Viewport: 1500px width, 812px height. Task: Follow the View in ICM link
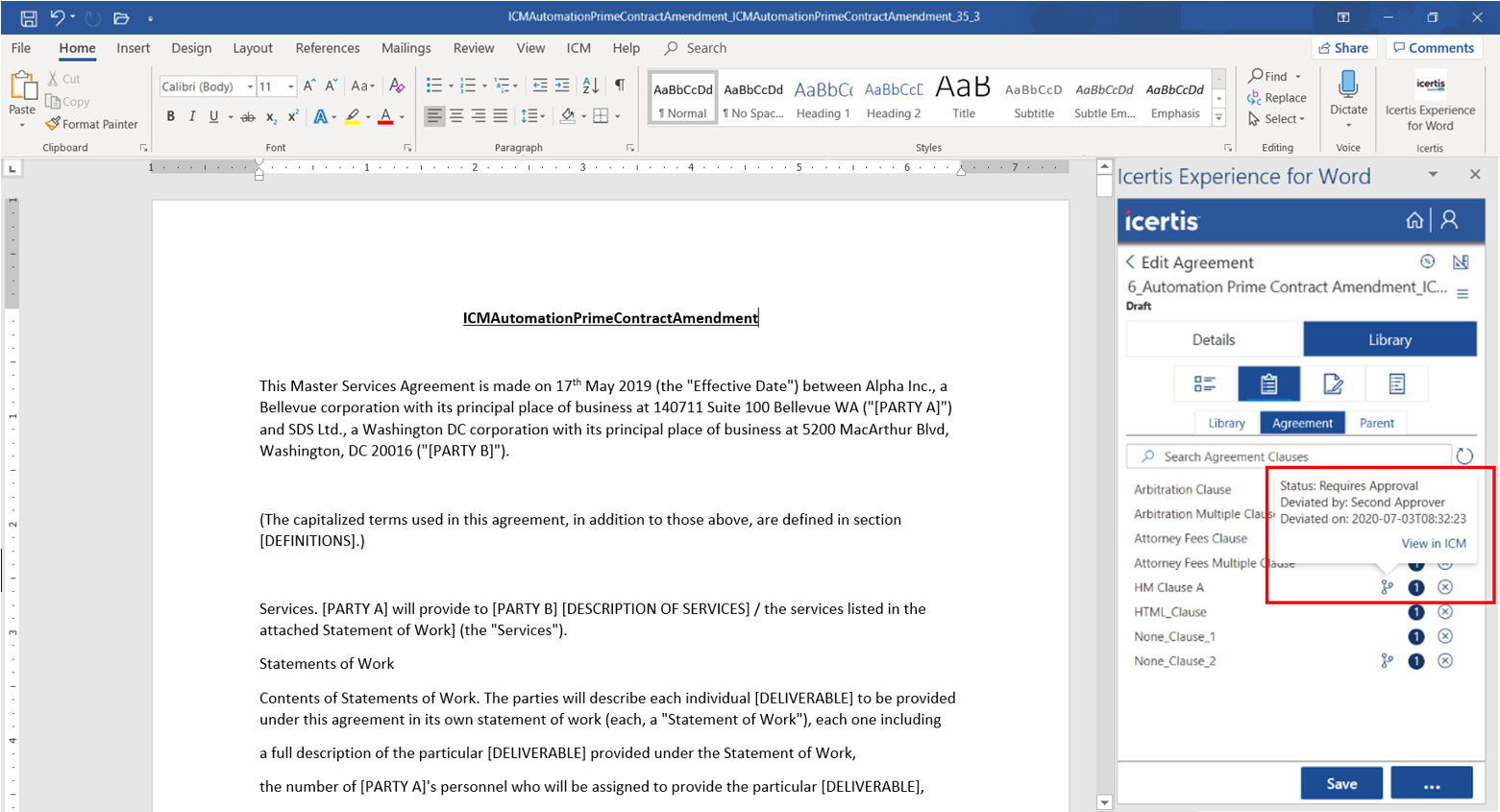point(1433,544)
